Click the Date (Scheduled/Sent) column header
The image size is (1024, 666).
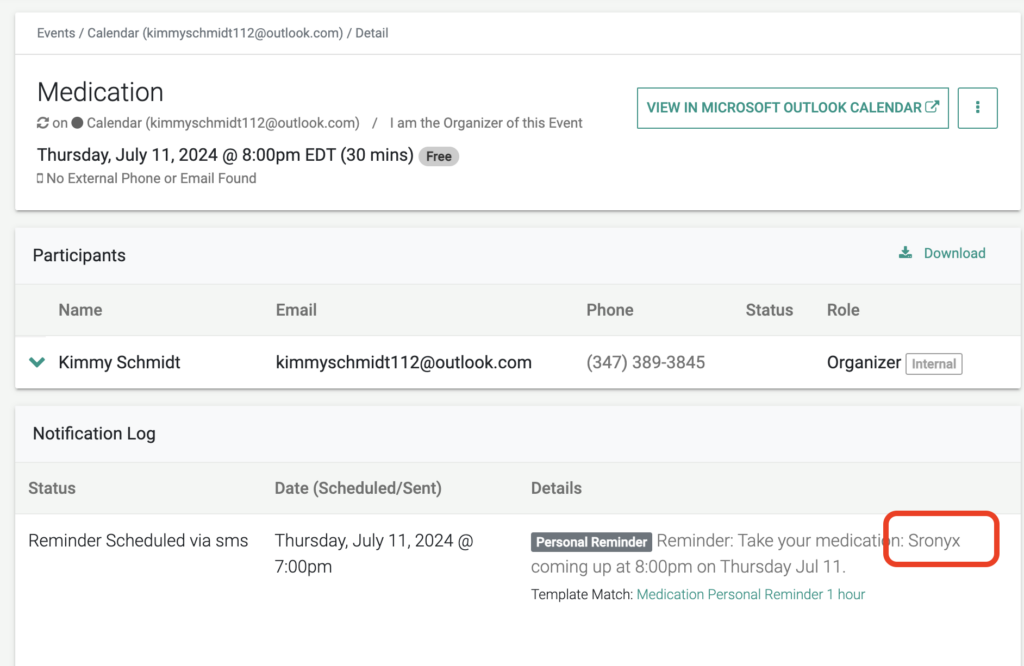357,488
